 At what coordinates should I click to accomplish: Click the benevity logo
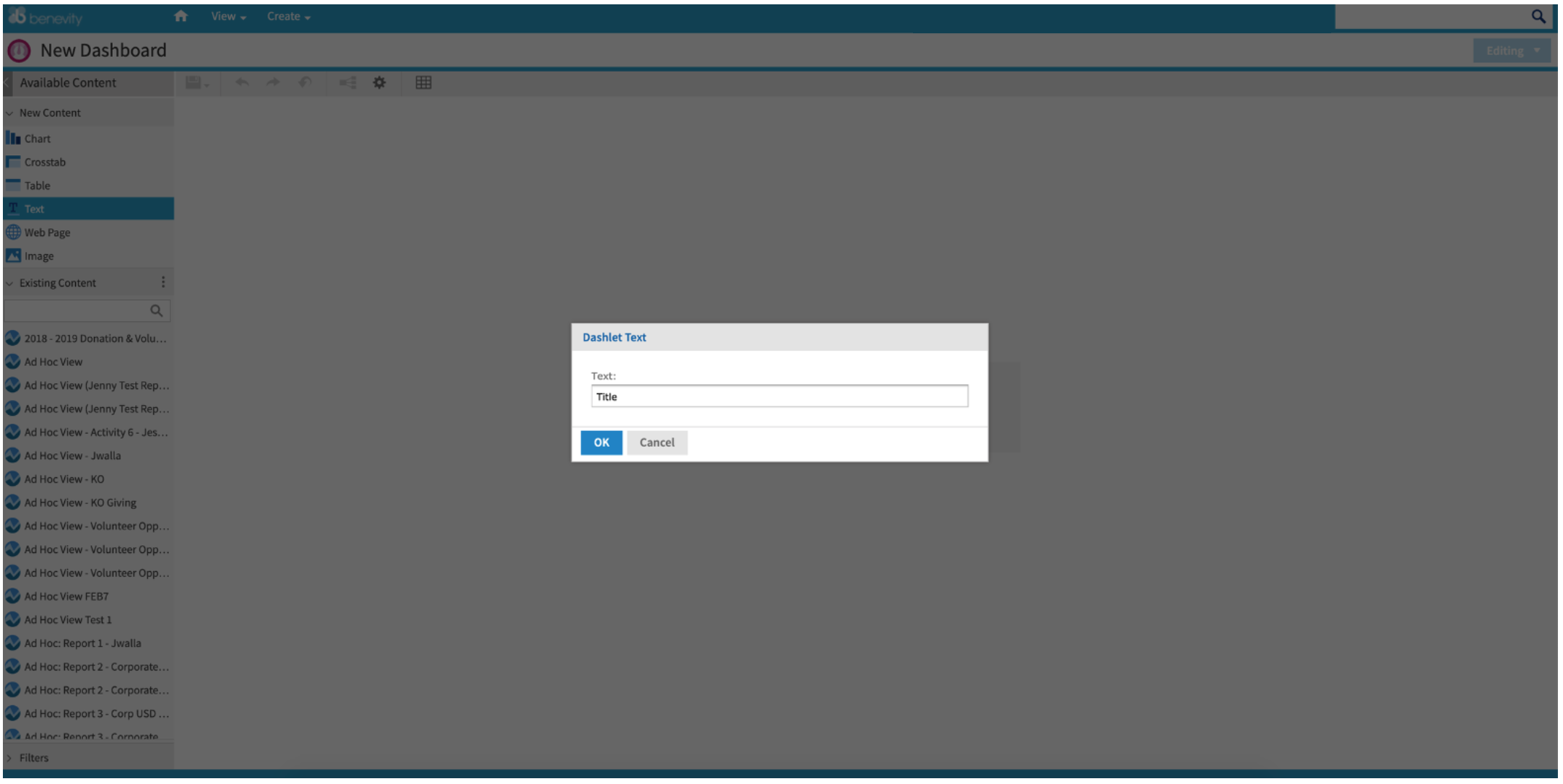pyautogui.click(x=46, y=17)
